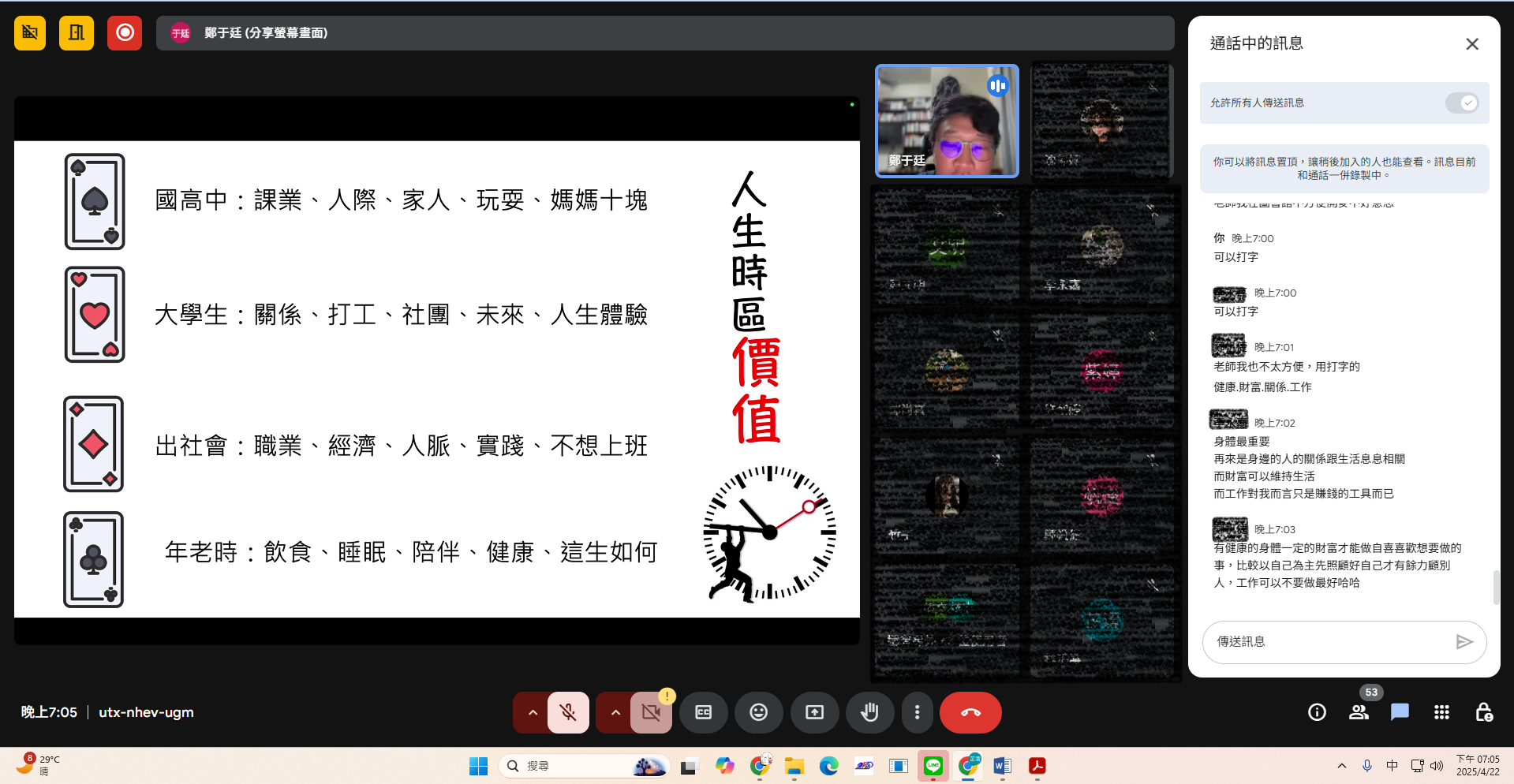Select the present screen icon
This screenshot has width=1514, height=784.
tap(814, 712)
